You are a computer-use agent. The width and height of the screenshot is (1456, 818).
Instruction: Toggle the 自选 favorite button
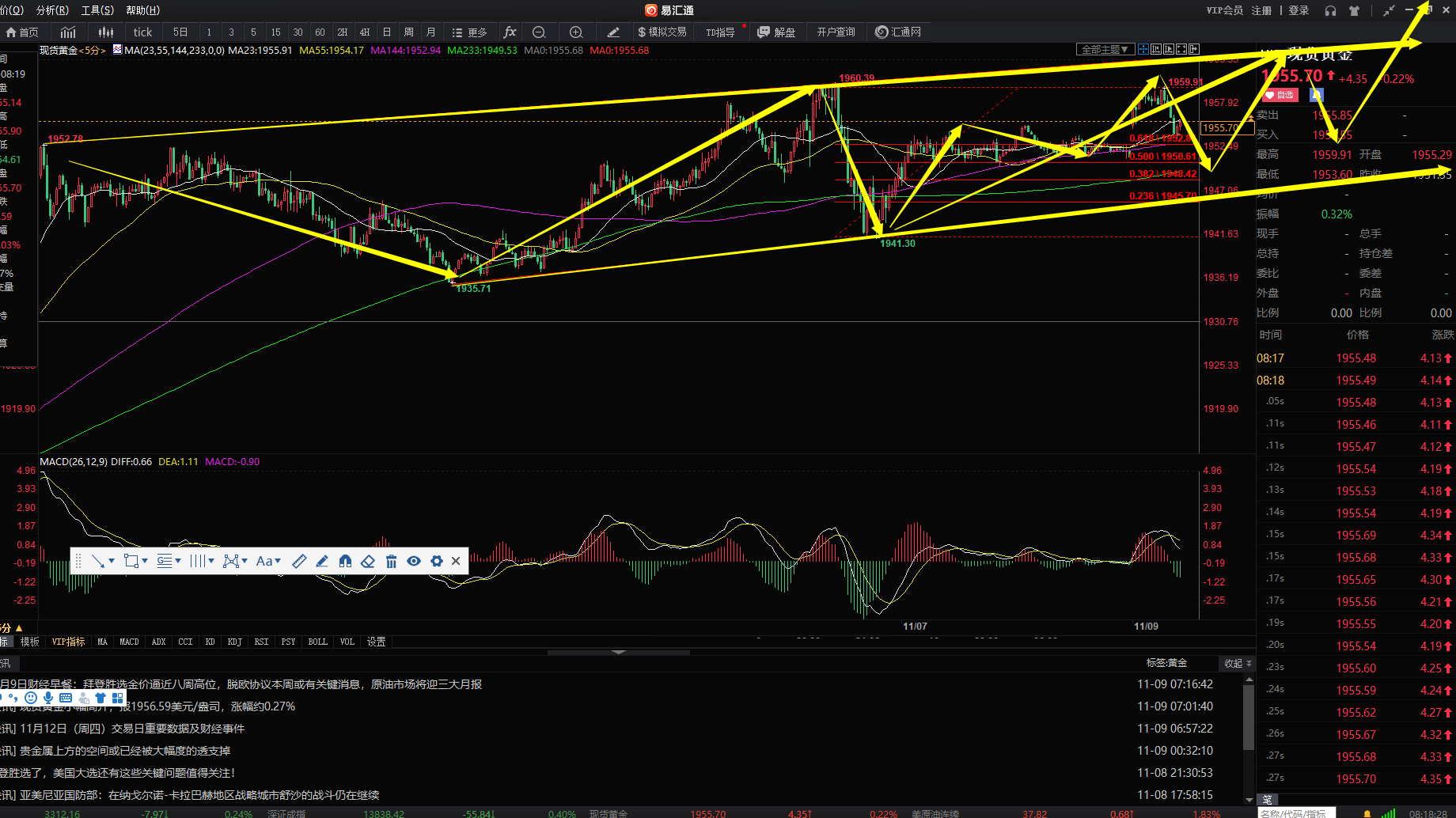pos(1280,95)
